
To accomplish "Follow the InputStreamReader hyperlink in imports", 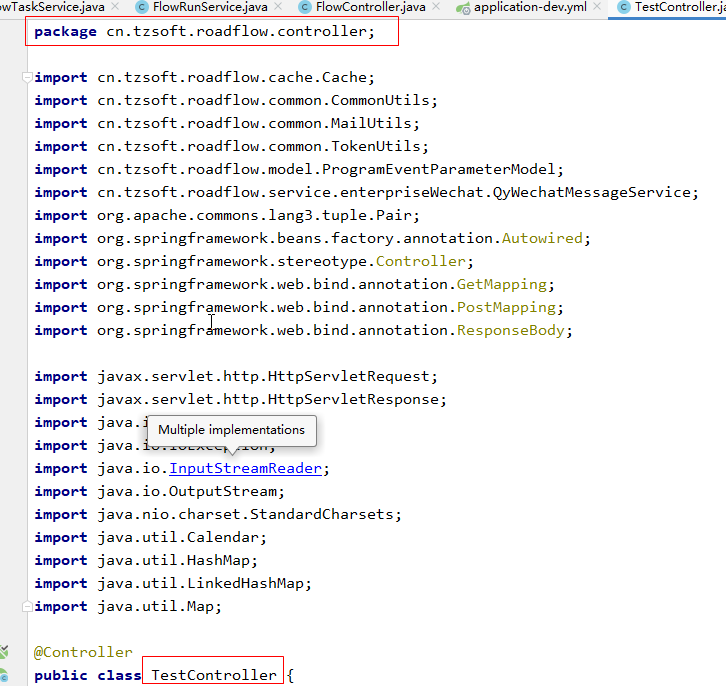I will 245,468.
